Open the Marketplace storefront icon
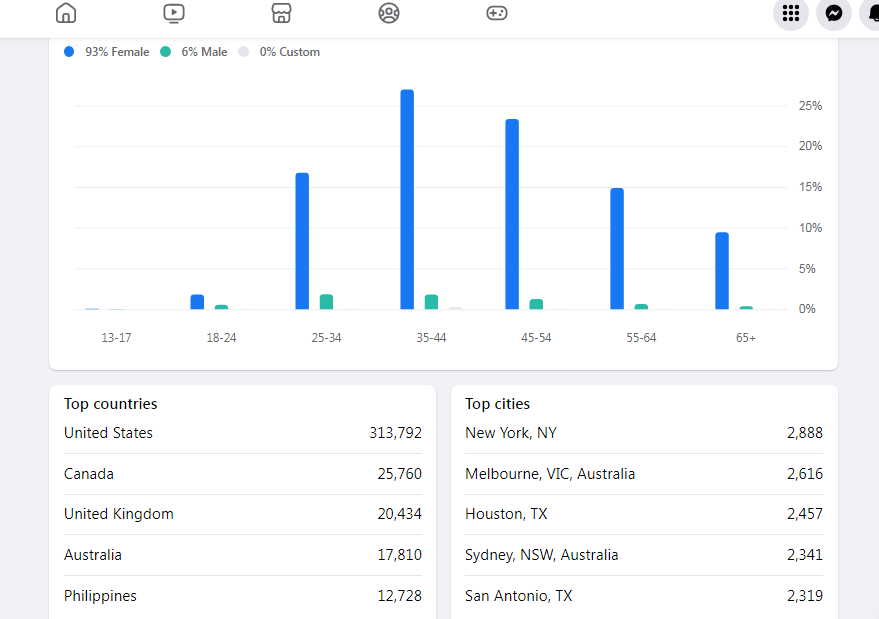 [282, 13]
